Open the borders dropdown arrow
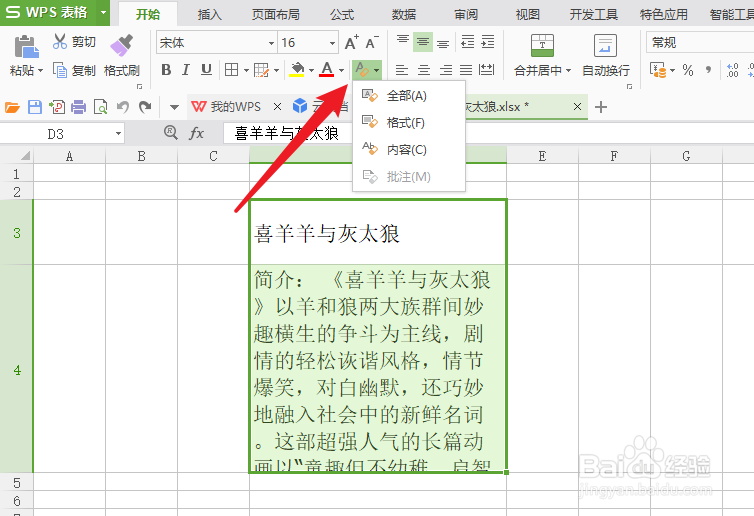754x516 pixels. [246, 71]
